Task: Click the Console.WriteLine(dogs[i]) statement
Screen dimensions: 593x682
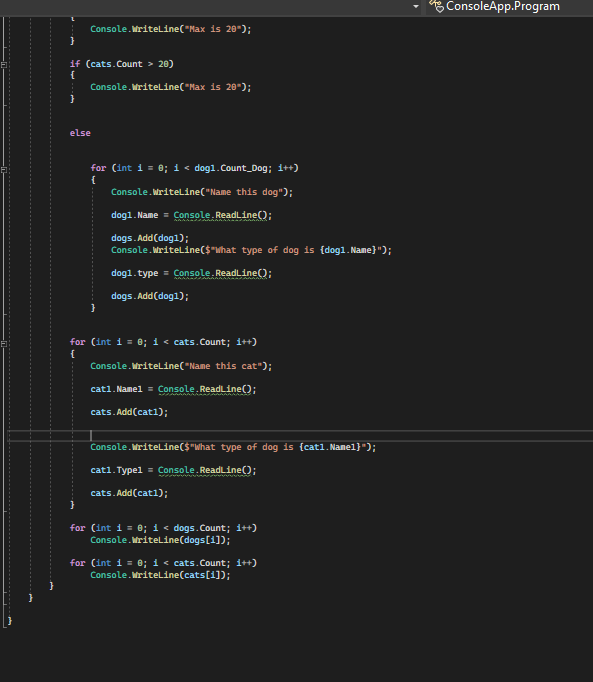Action: click(160, 540)
